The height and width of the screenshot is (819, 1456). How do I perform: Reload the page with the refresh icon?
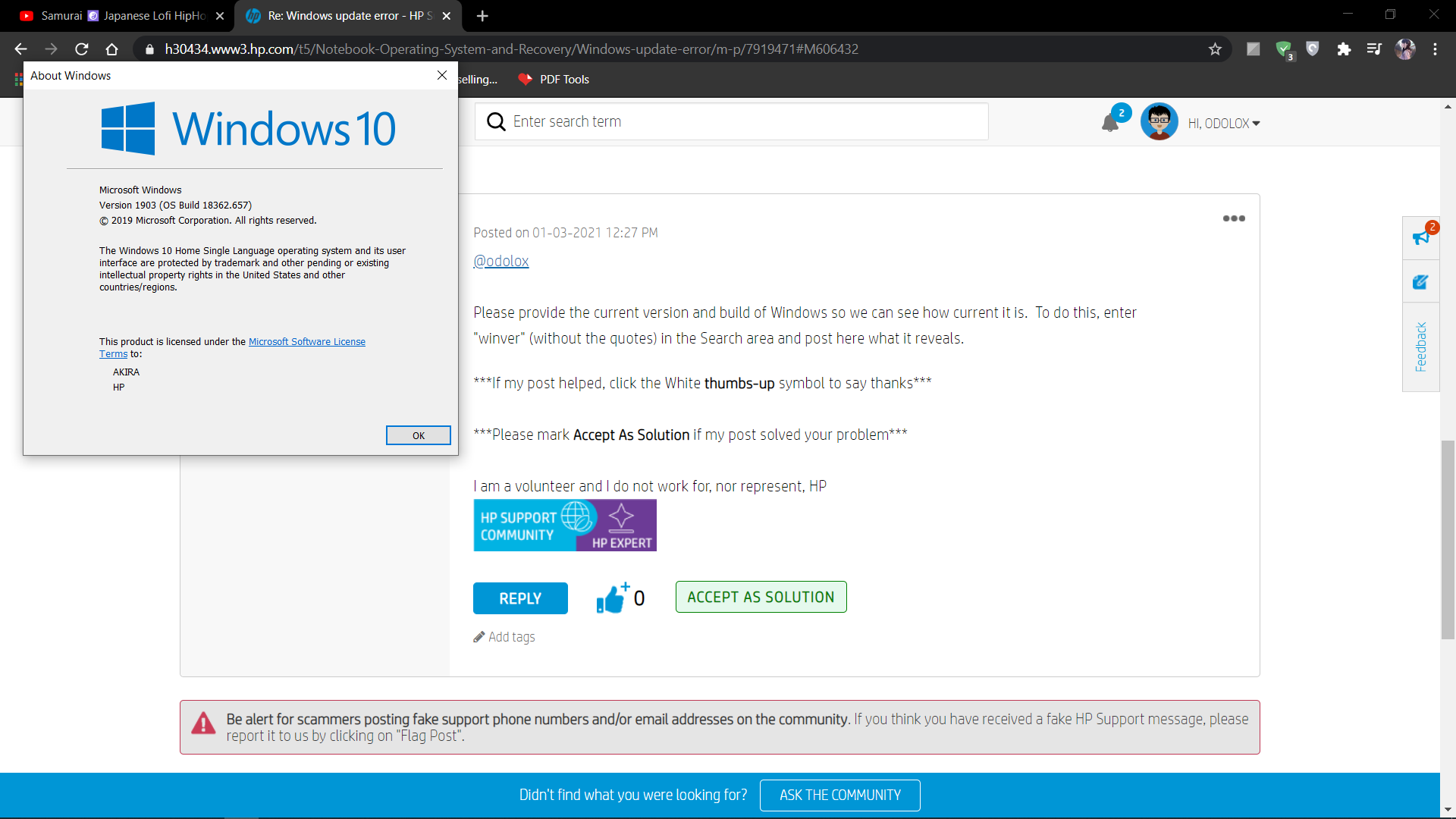pyautogui.click(x=82, y=49)
